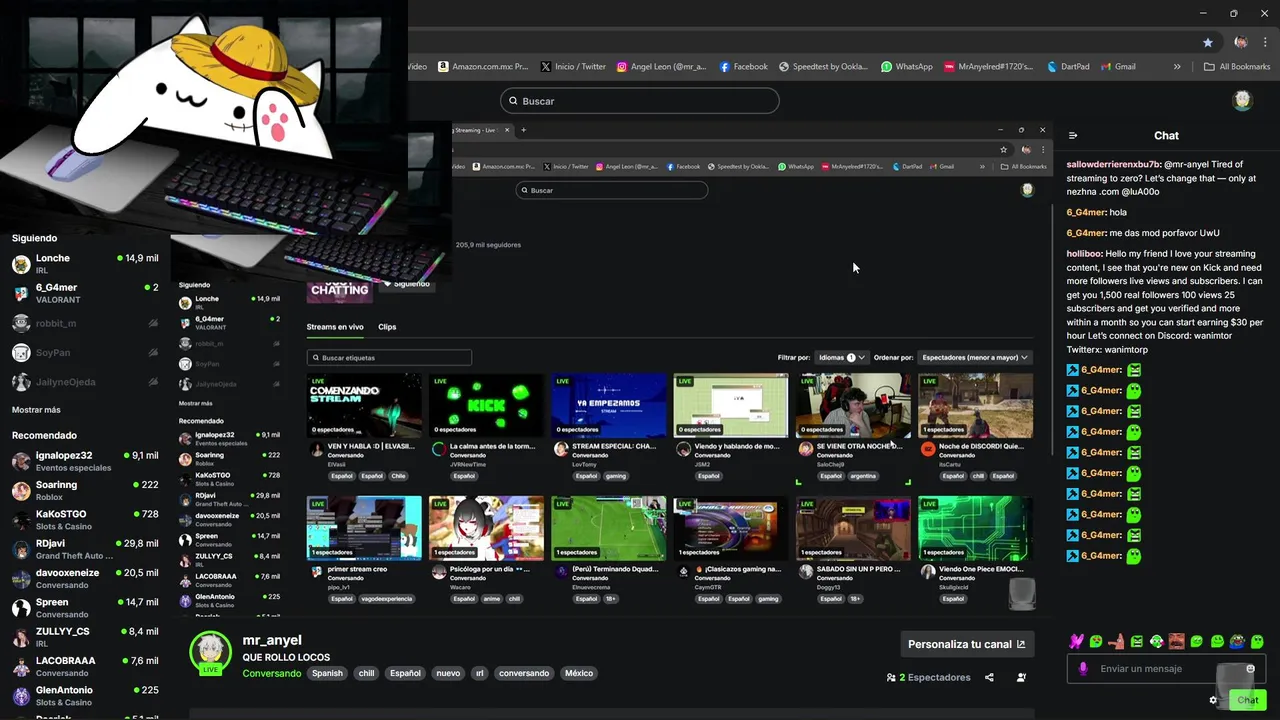Insert the laughing man face emote

1177,641
